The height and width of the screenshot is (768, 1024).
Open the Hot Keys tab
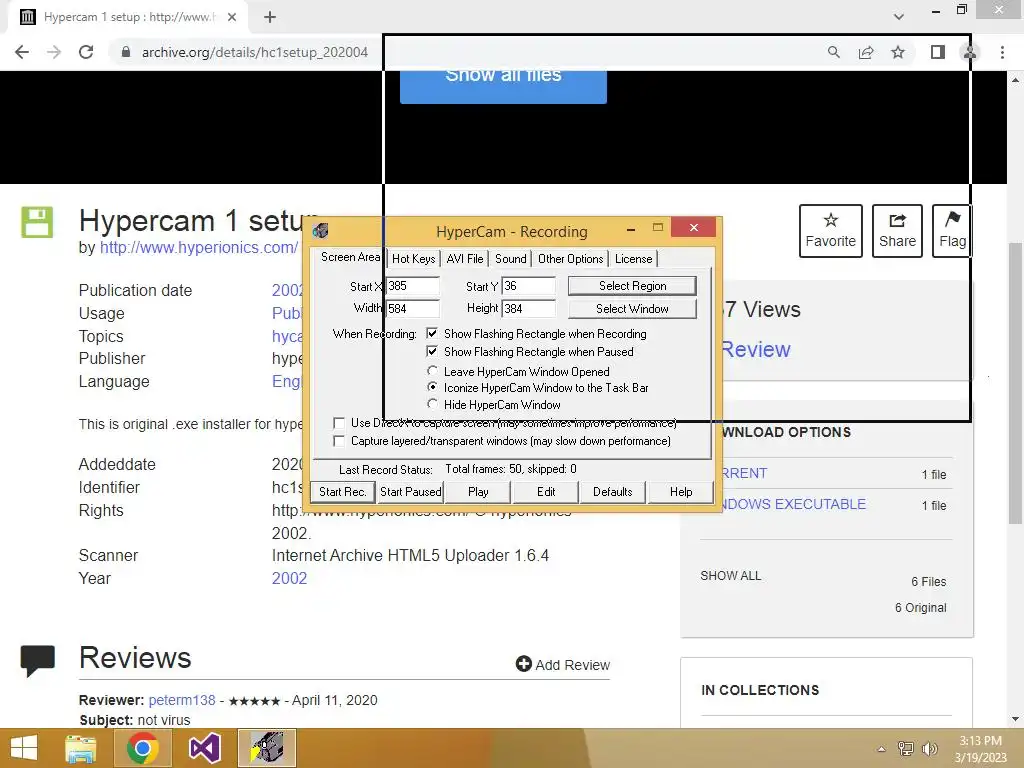pyautogui.click(x=413, y=259)
